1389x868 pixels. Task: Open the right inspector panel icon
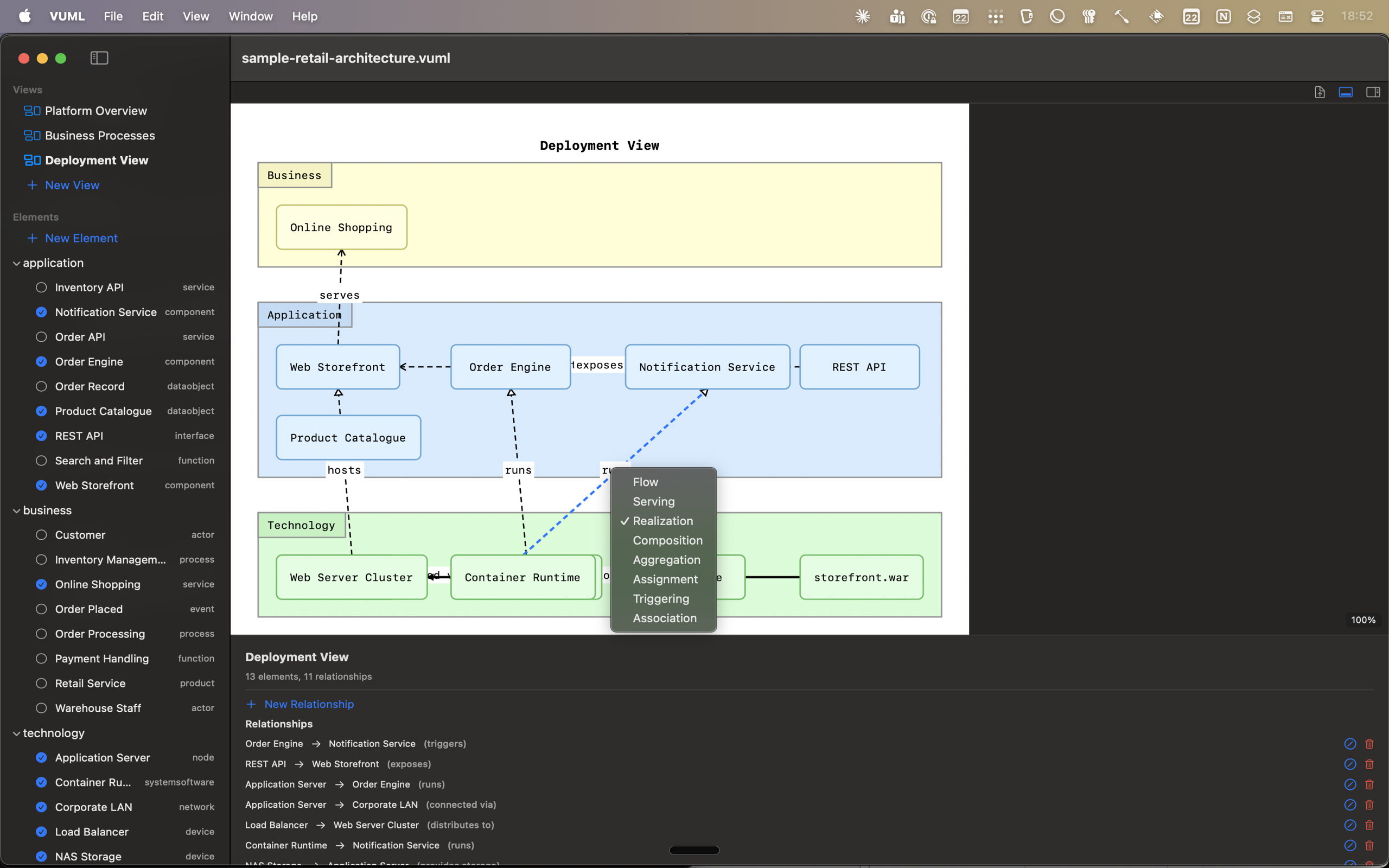pyautogui.click(x=1373, y=92)
